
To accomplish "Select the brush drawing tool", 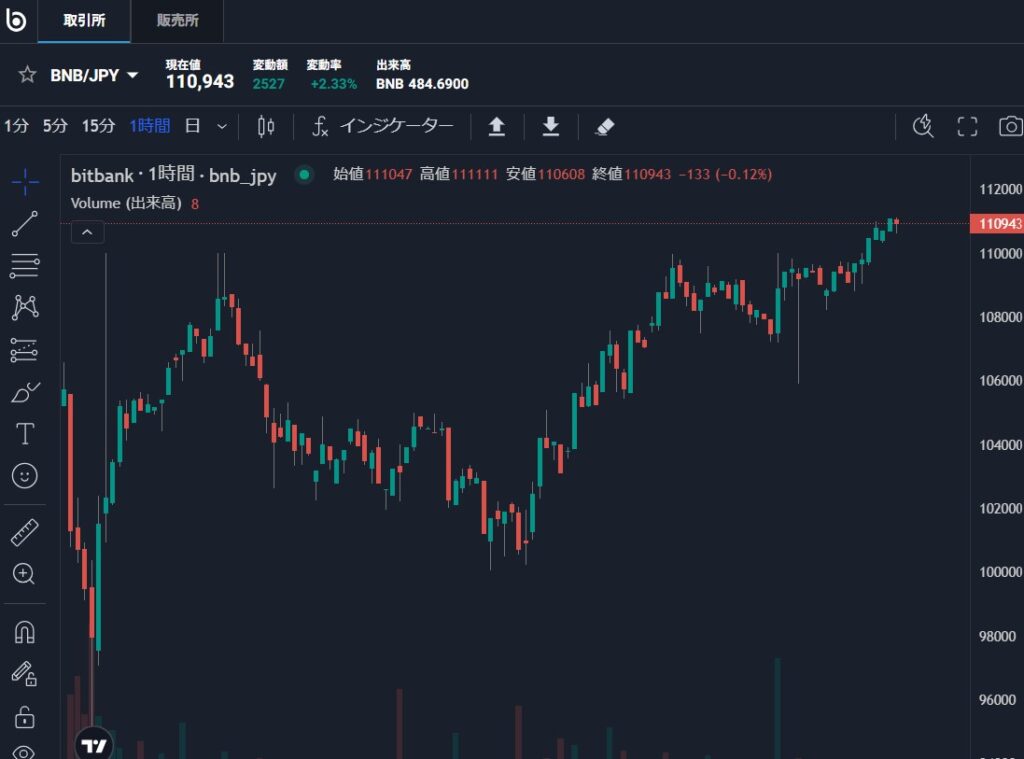I will (25, 391).
